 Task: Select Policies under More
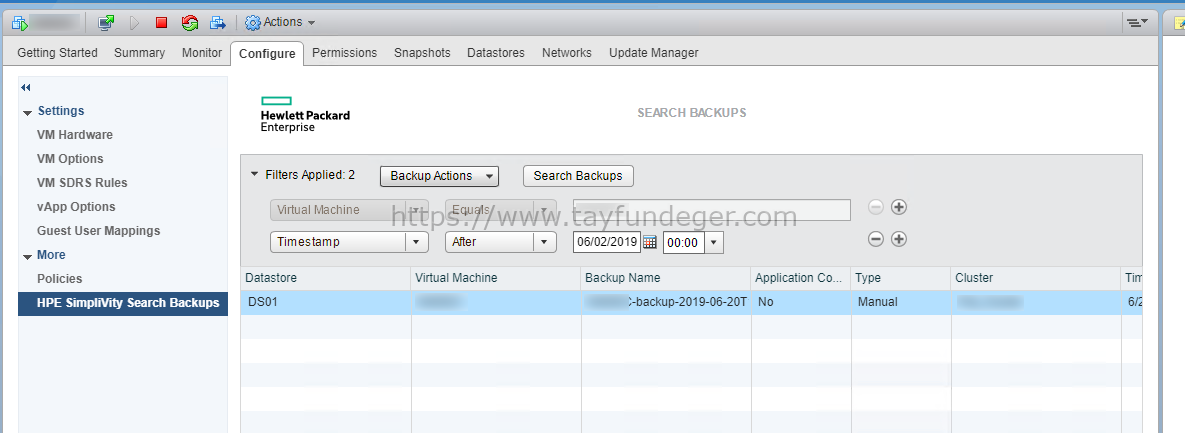(x=60, y=279)
